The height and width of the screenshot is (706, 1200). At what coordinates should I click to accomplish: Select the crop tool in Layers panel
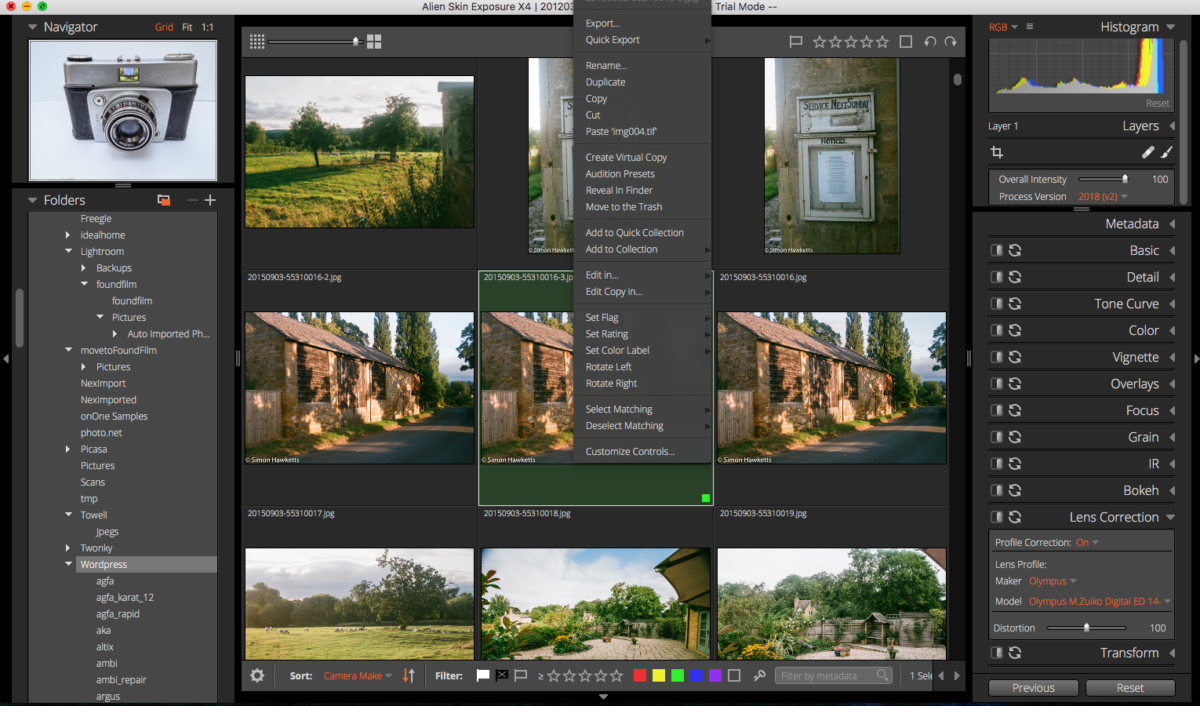(996, 153)
